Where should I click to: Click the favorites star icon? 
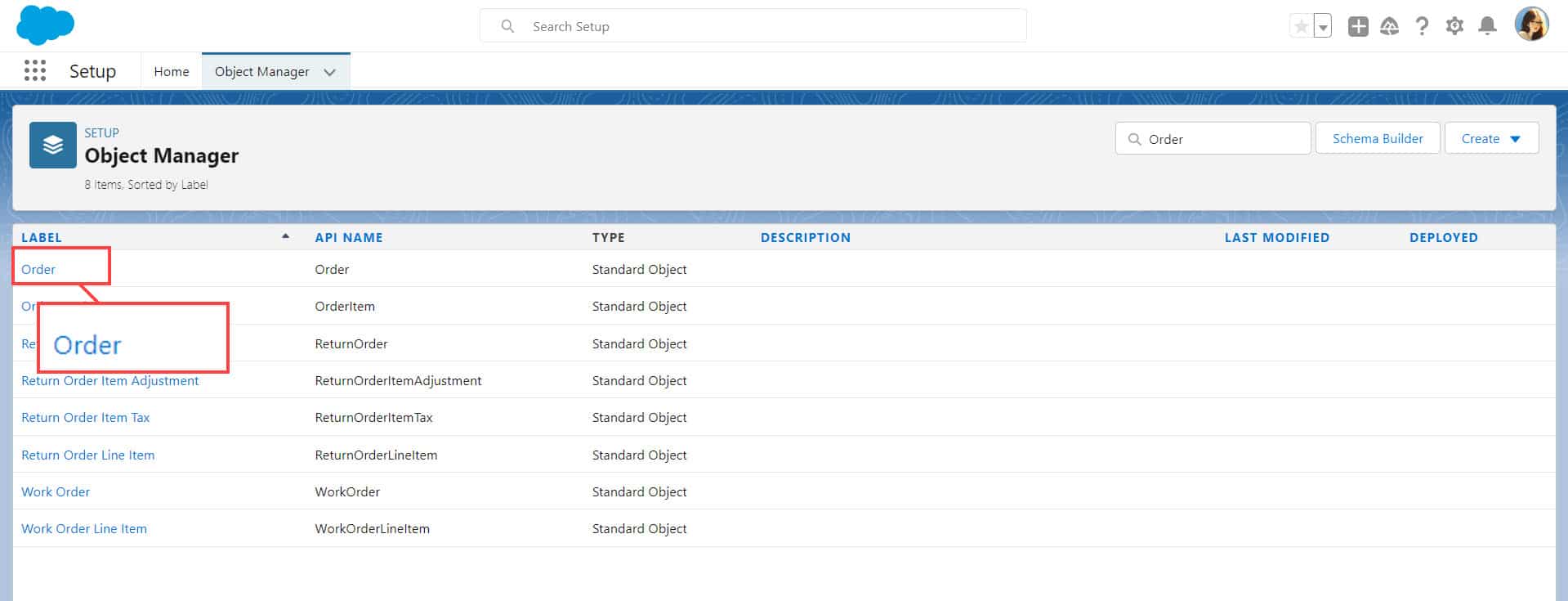pyautogui.click(x=1301, y=26)
